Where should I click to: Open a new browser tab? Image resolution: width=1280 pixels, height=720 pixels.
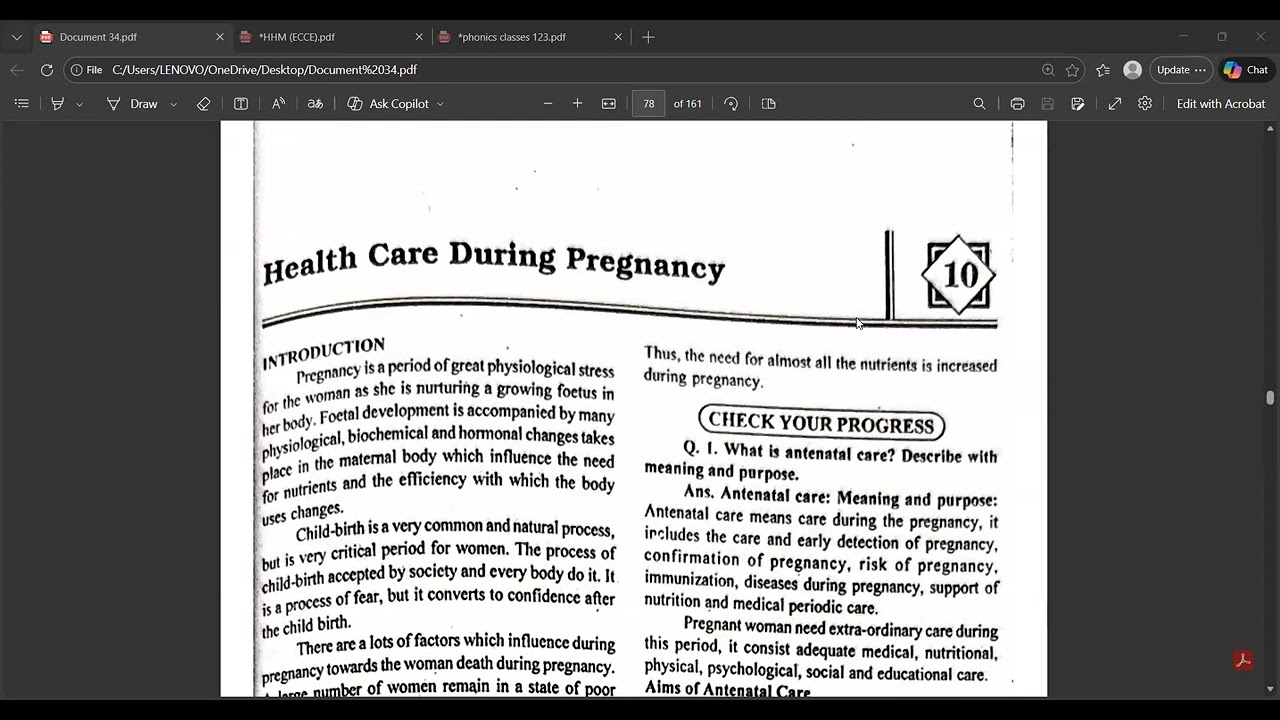click(648, 37)
